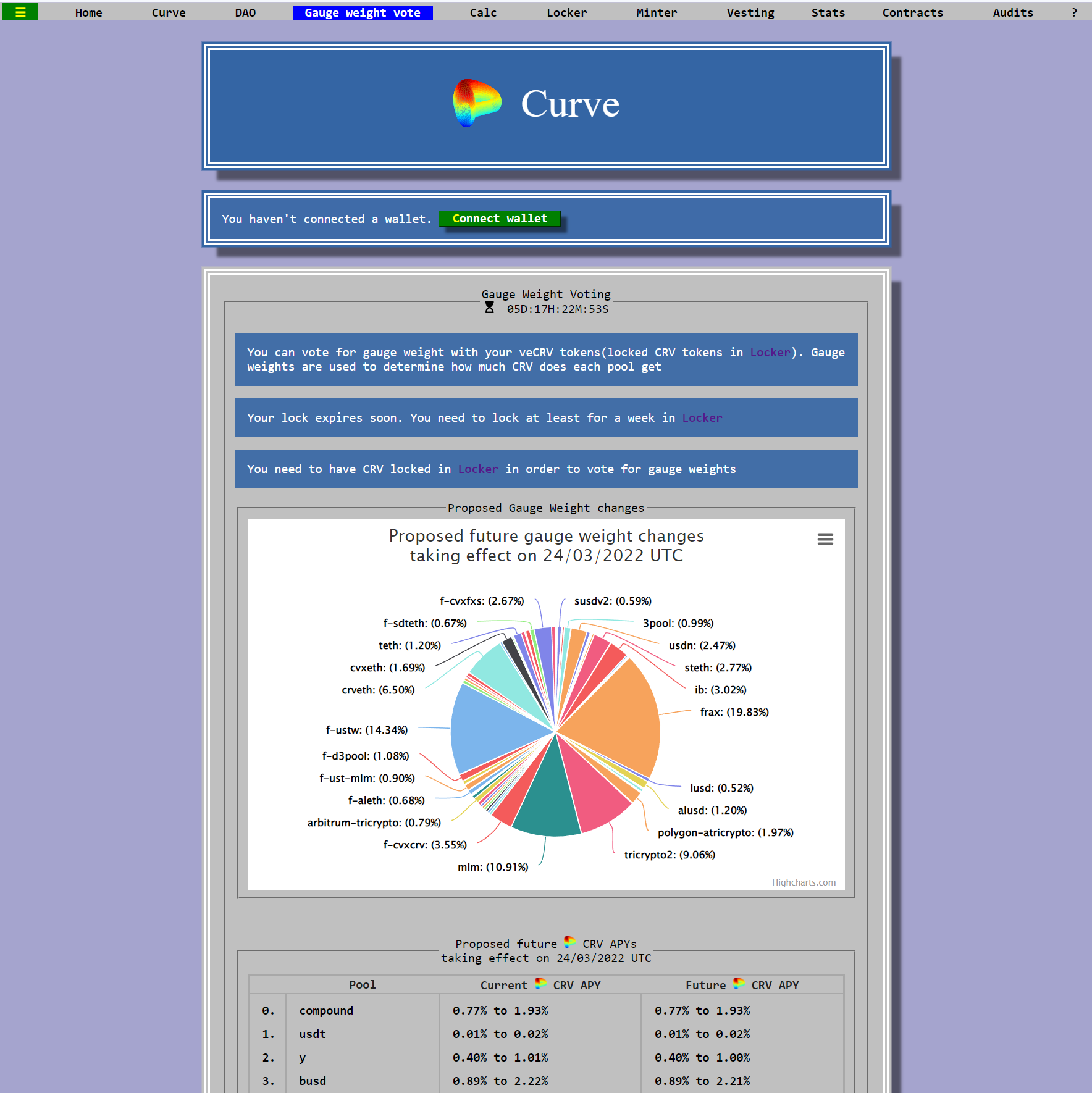Click the susdv2: (0.59%) chart label

point(613,601)
